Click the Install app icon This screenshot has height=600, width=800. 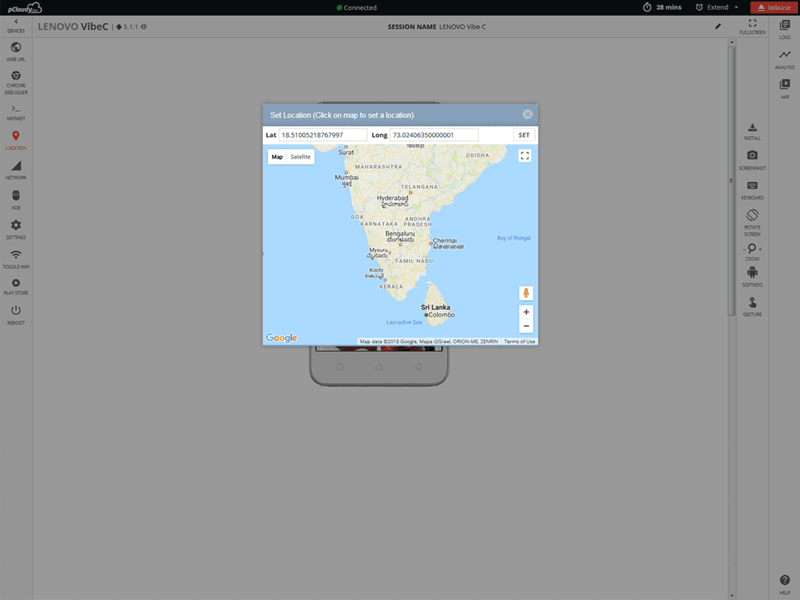[x=752, y=128]
